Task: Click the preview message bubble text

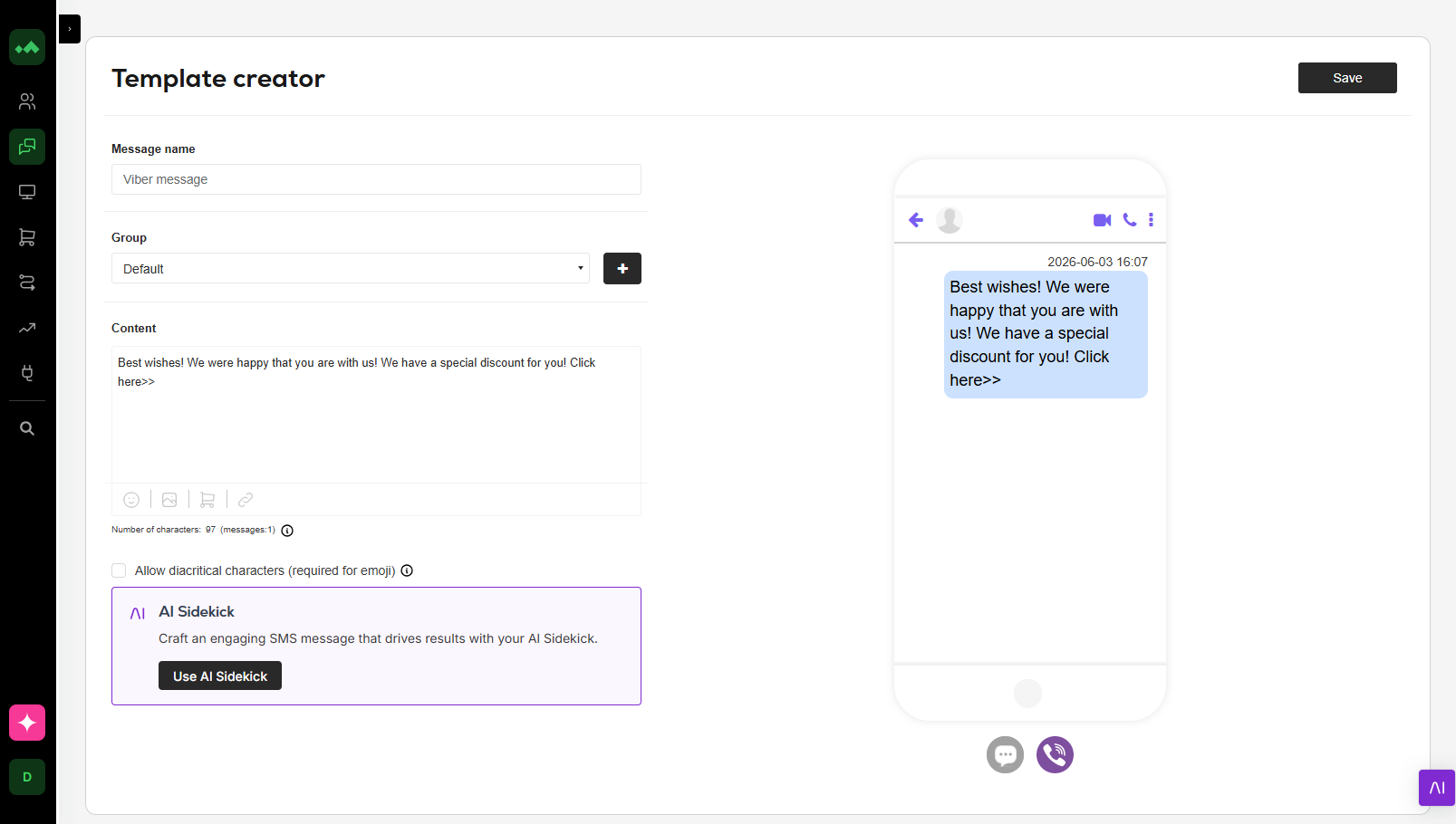Action: coord(1046,334)
